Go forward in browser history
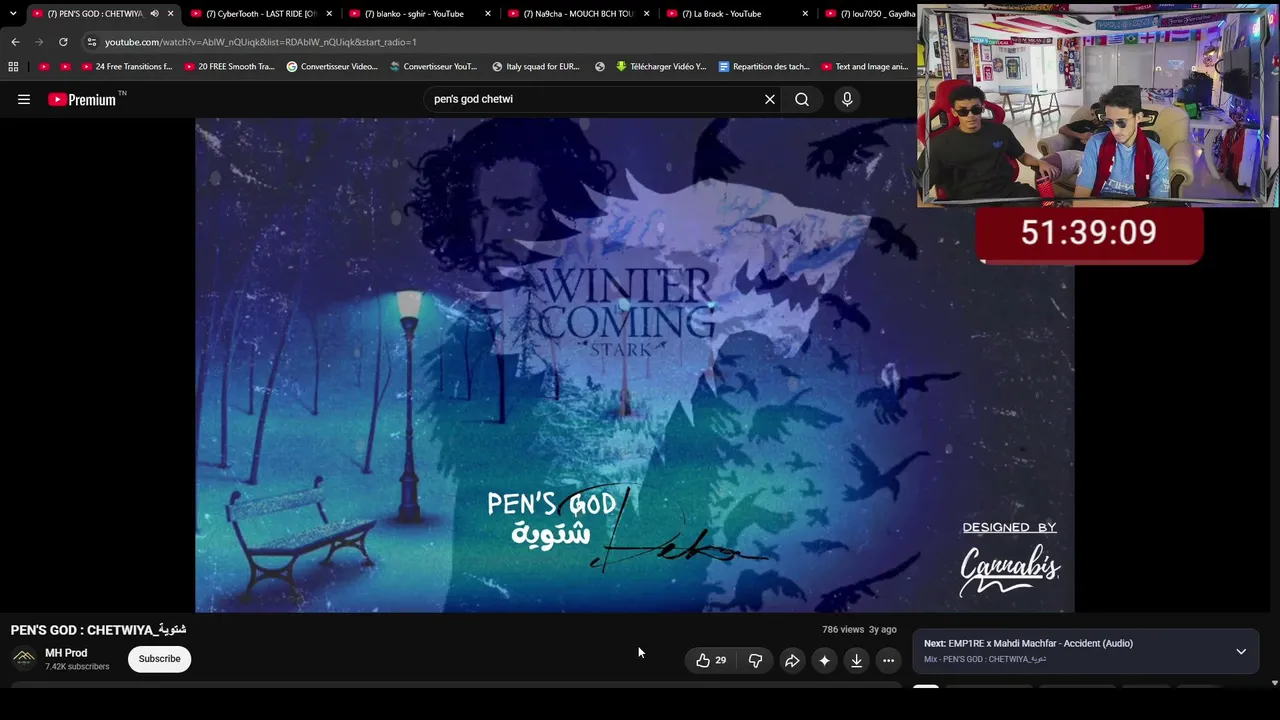The height and width of the screenshot is (720, 1280). coord(39,42)
